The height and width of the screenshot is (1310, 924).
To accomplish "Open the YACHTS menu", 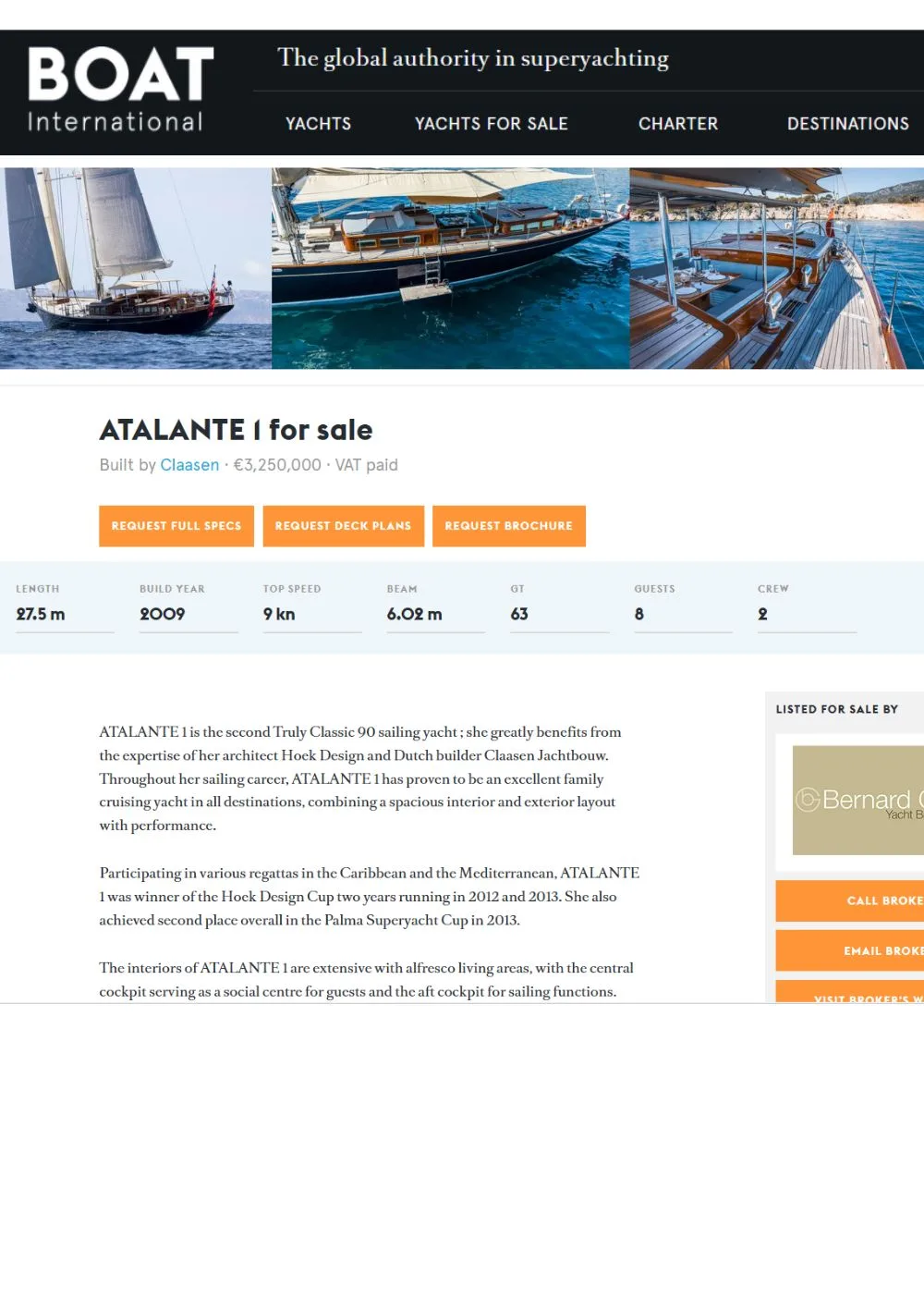I will (318, 123).
